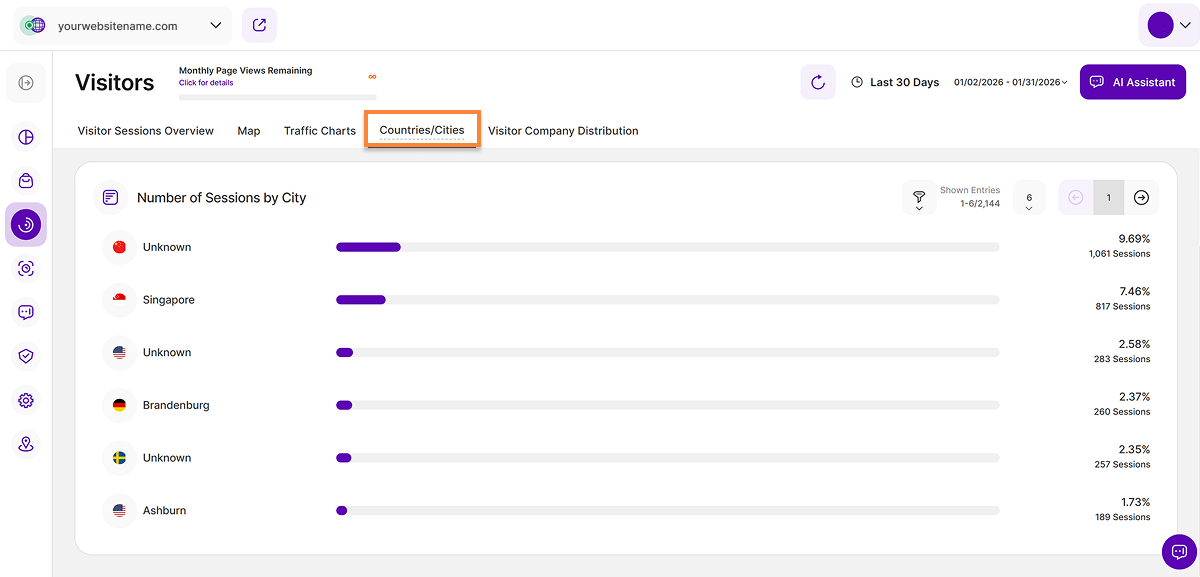The width and height of the screenshot is (1200, 577).
Task: Click the refresh data icon
Action: [x=817, y=82]
